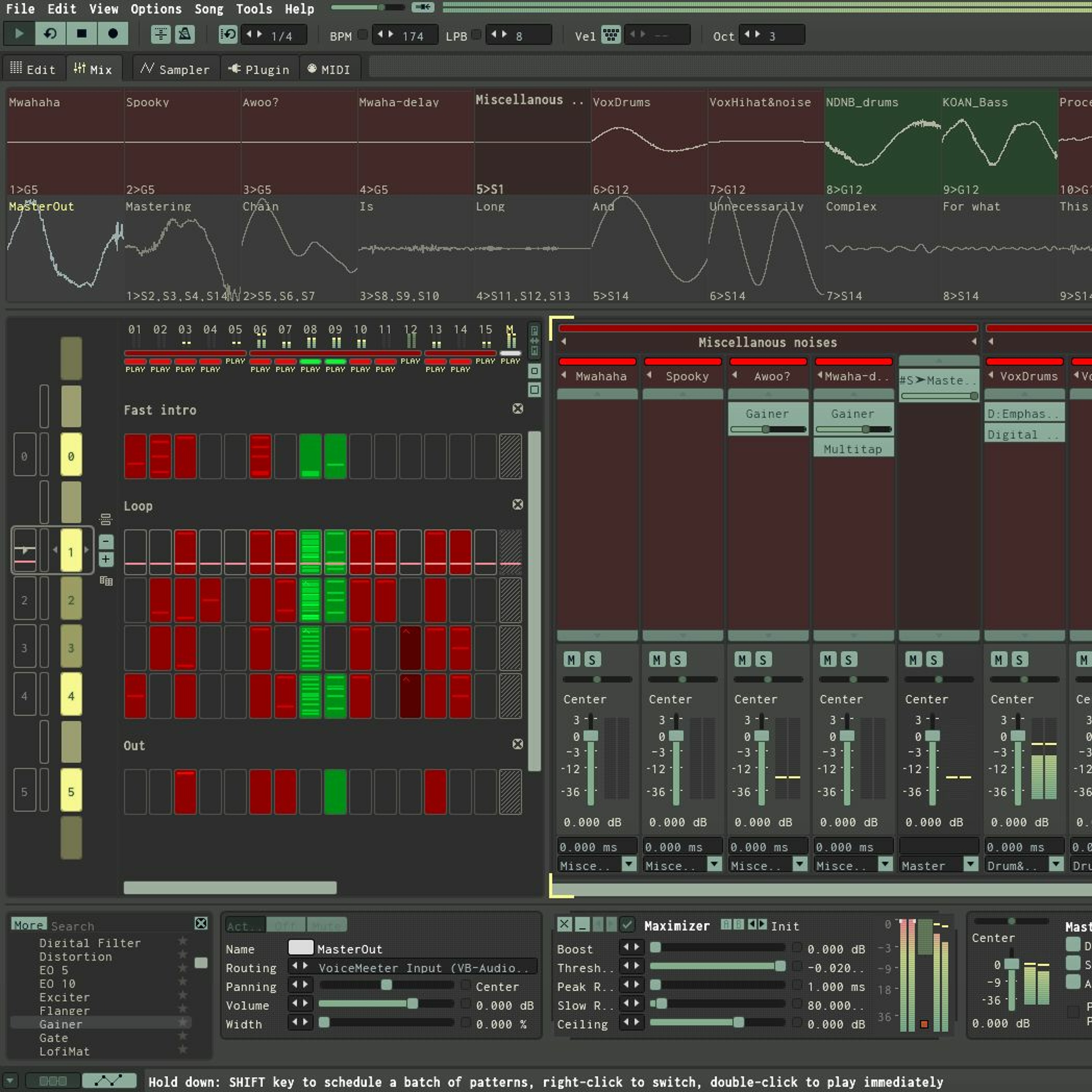The height and width of the screenshot is (1092, 1092).
Task: Select Maximizer preset slot A
Action: (726, 924)
